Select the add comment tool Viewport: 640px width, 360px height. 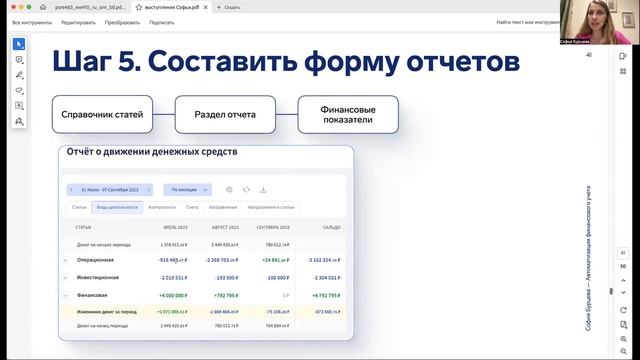[x=19, y=60]
